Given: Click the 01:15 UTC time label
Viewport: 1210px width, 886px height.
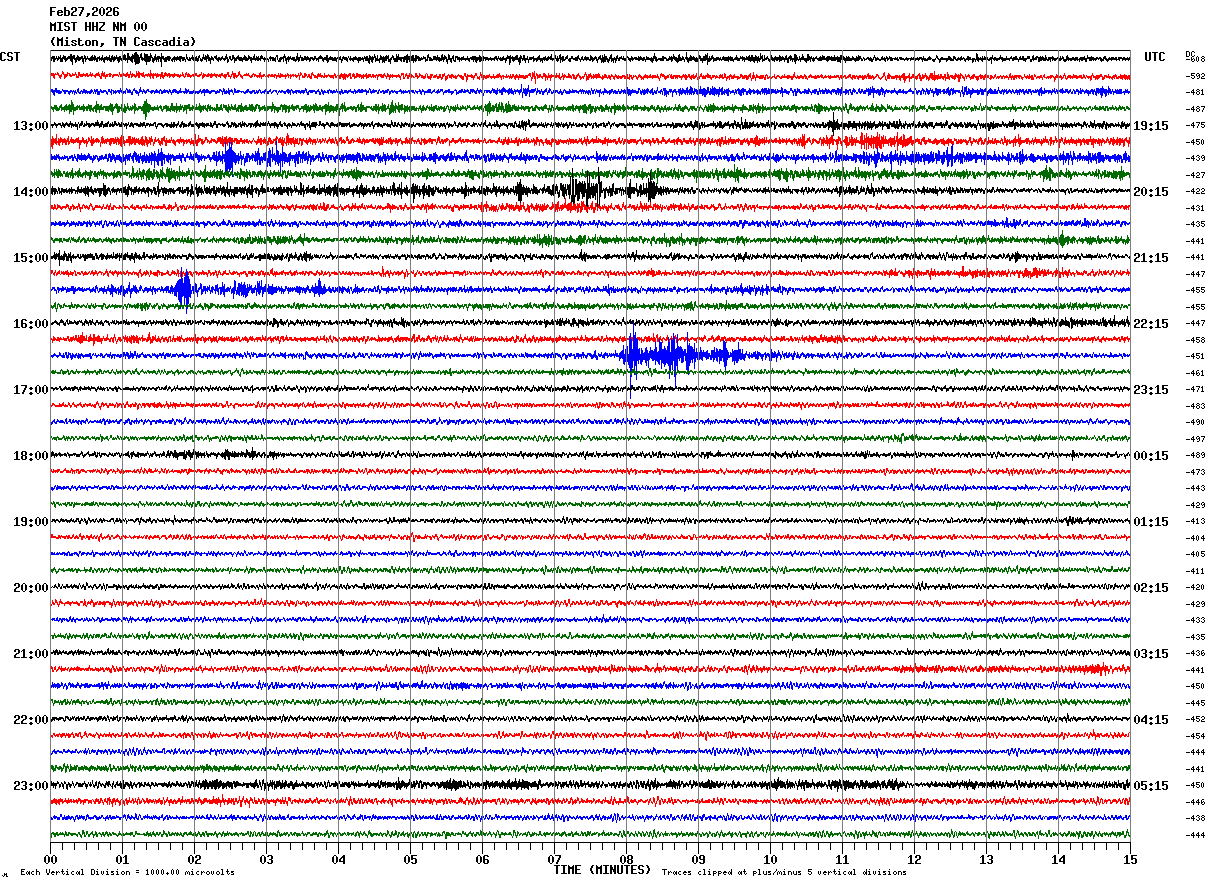Looking at the screenshot, I should pyautogui.click(x=1151, y=522).
